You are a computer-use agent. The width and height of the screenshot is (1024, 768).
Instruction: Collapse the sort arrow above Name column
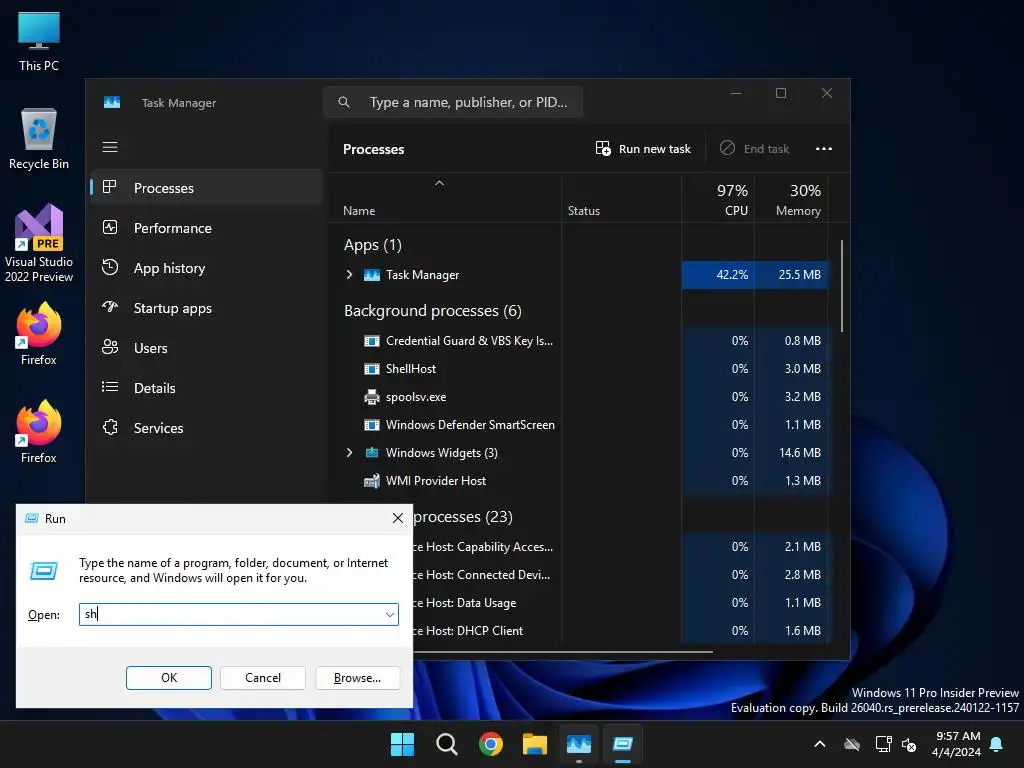tap(440, 184)
